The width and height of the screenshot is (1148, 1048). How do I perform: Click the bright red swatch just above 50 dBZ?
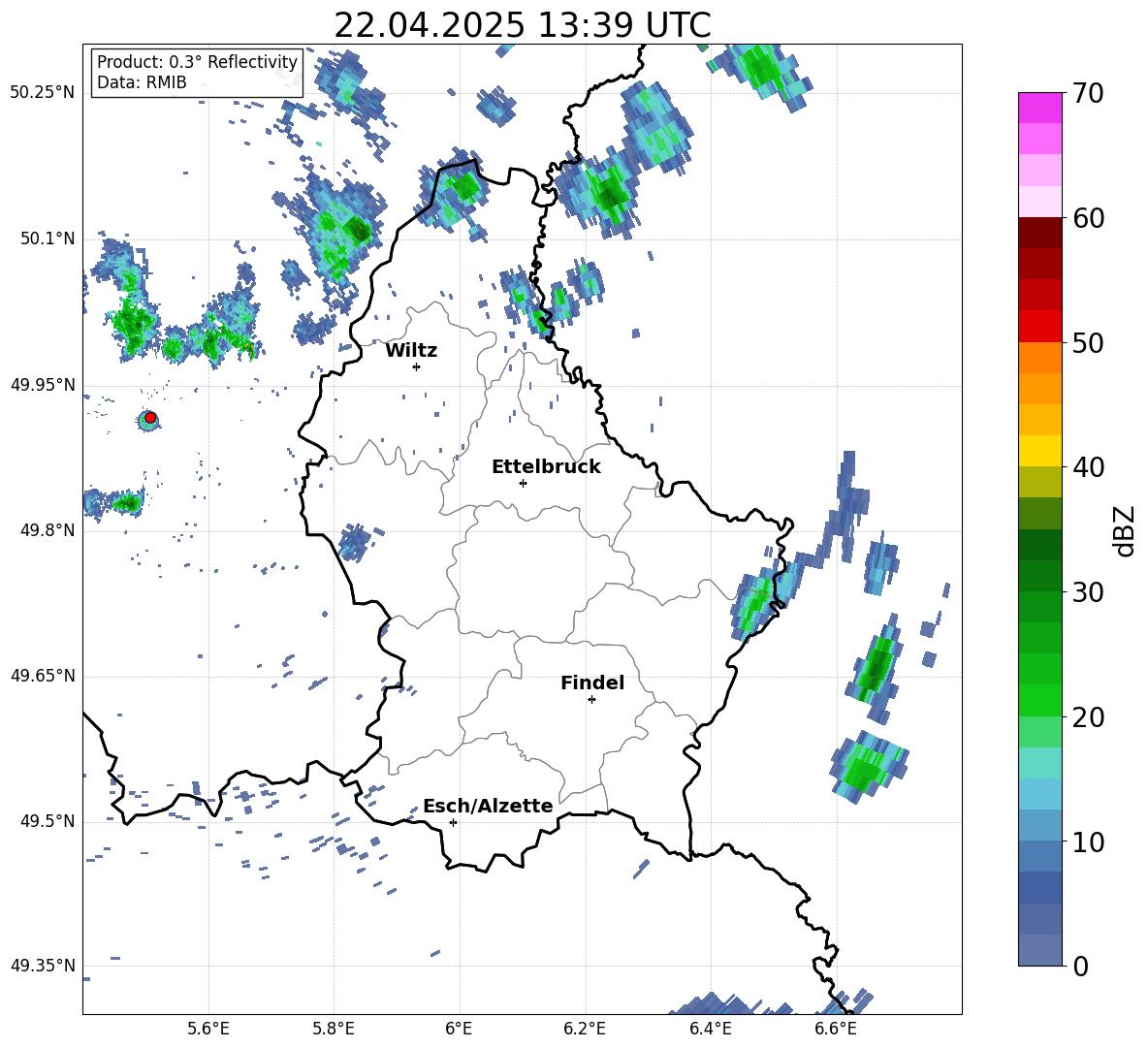[1040, 327]
